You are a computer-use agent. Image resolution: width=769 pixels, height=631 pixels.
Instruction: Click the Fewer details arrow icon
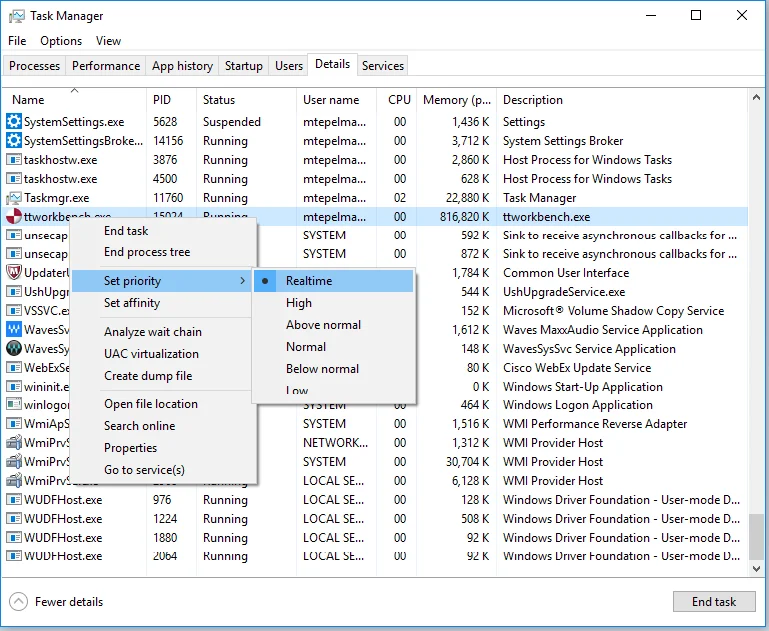click(x=18, y=602)
